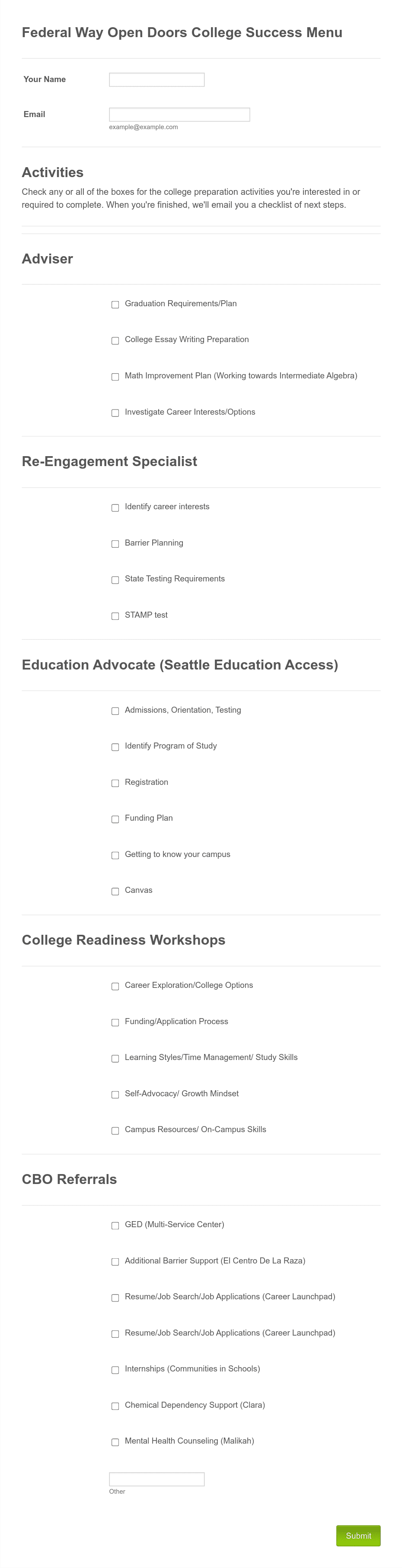Check the Math Improvement Plan option

tap(115, 377)
